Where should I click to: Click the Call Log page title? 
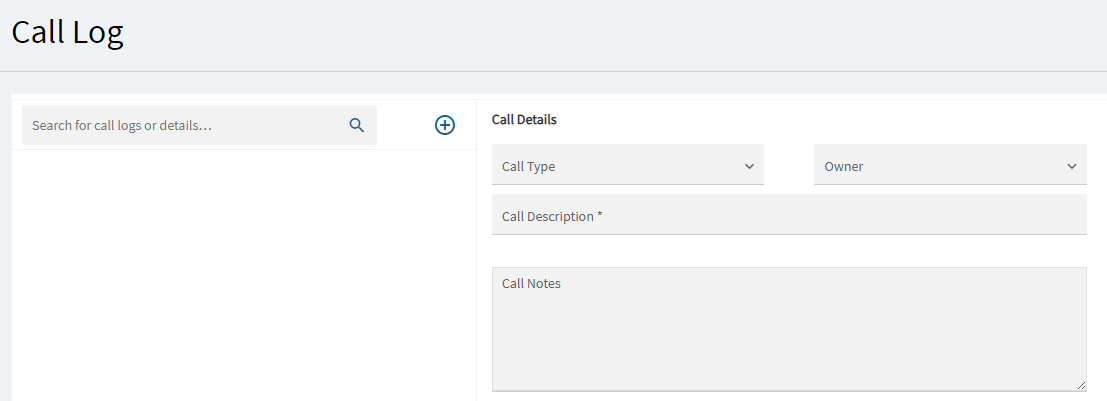(x=67, y=32)
